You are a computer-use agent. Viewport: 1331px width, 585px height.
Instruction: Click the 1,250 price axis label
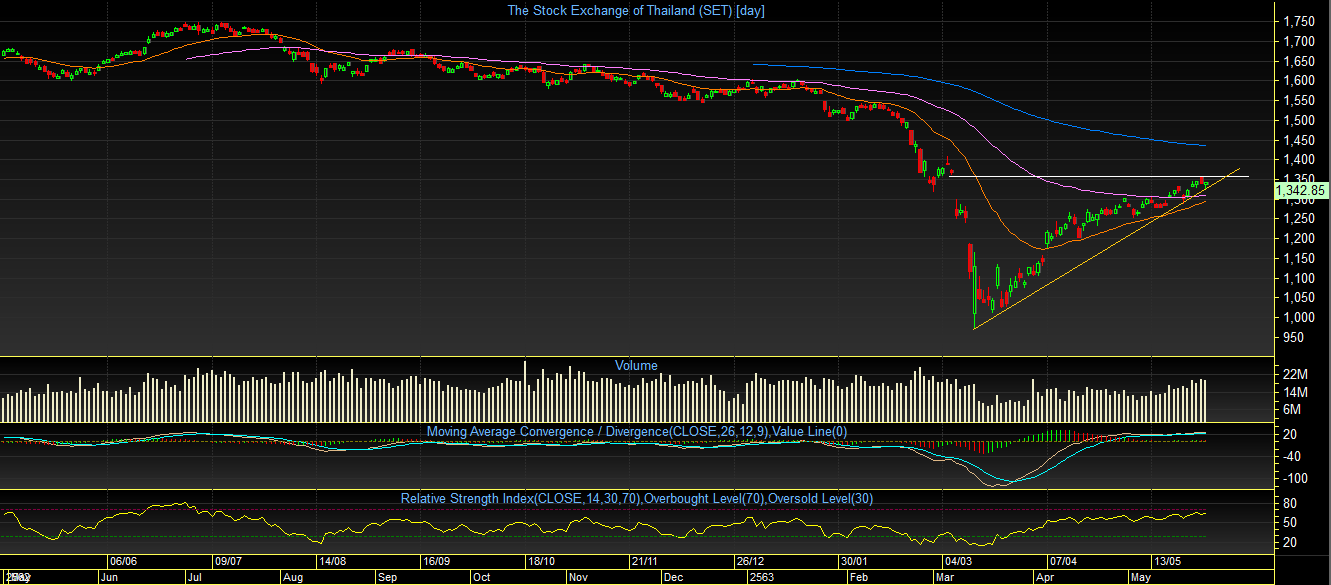1299,219
